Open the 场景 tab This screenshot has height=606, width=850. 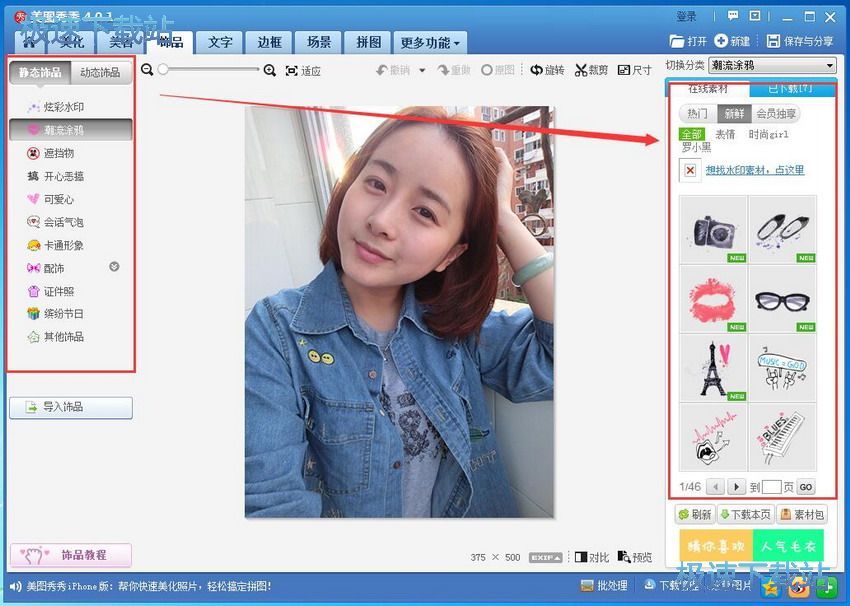pos(319,42)
